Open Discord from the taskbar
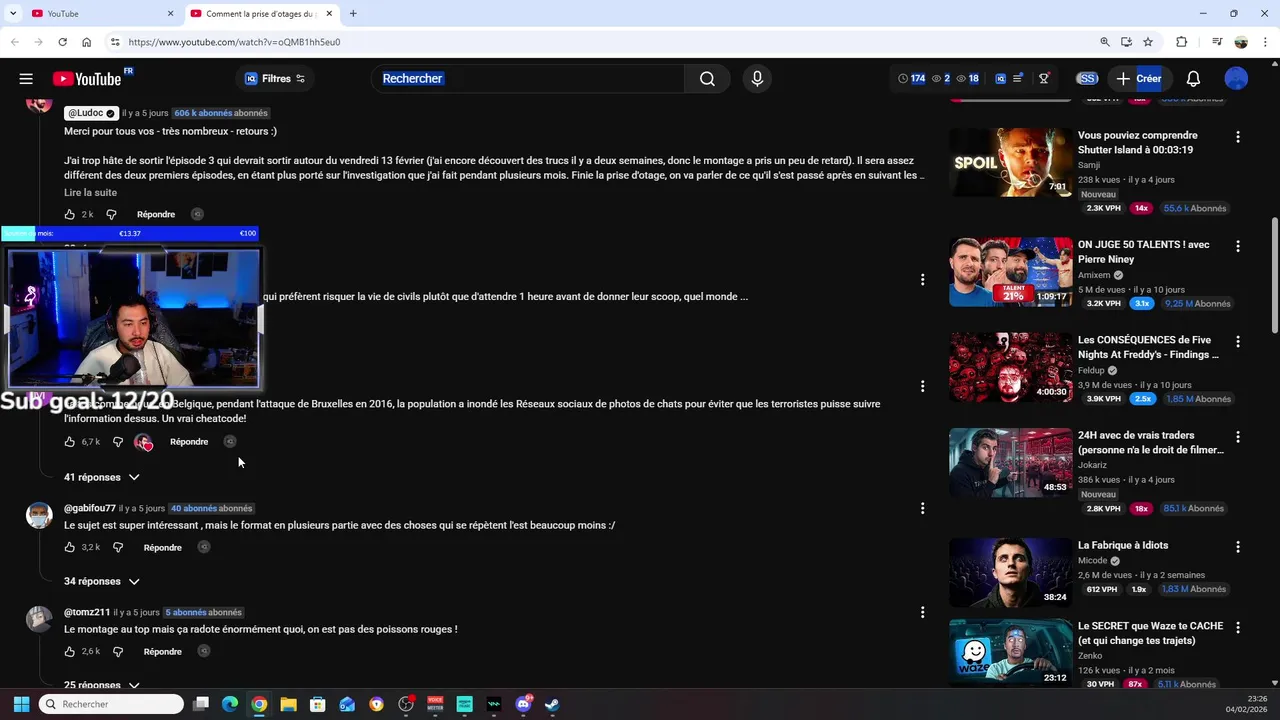This screenshot has height=720, width=1280. (523, 704)
